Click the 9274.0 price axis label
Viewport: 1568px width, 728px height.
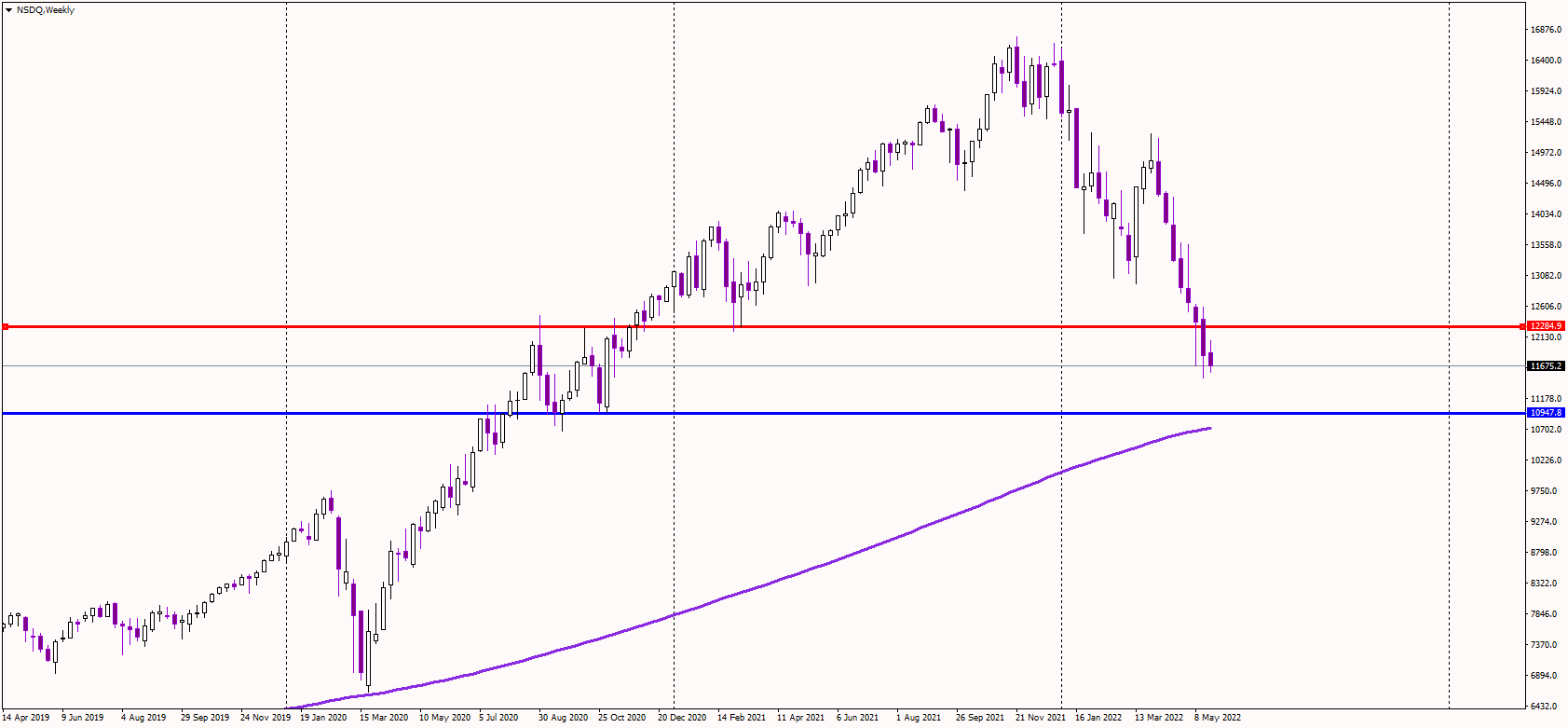pos(1544,522)
